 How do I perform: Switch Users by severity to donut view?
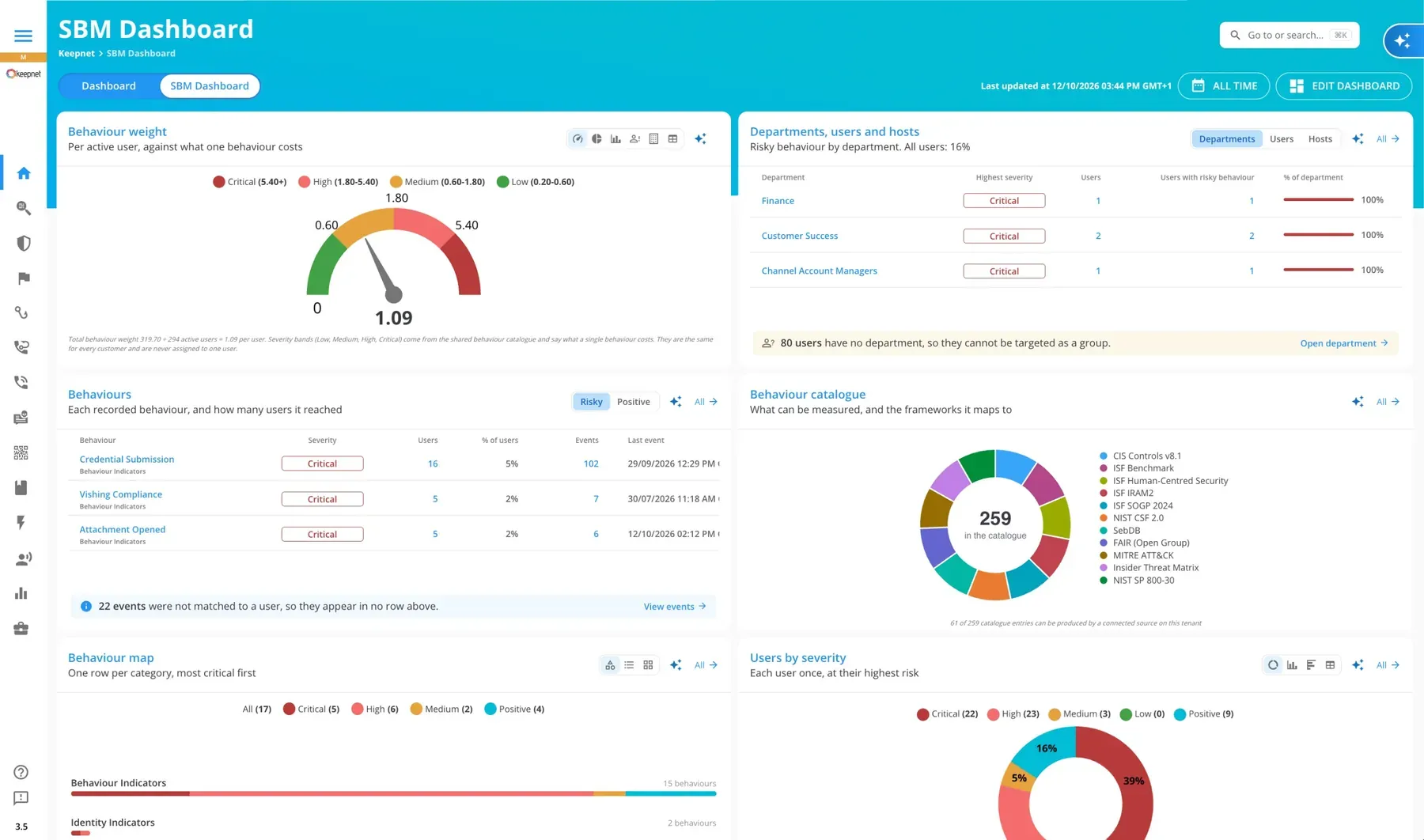pyautogui.click(x=1273, y=665)
